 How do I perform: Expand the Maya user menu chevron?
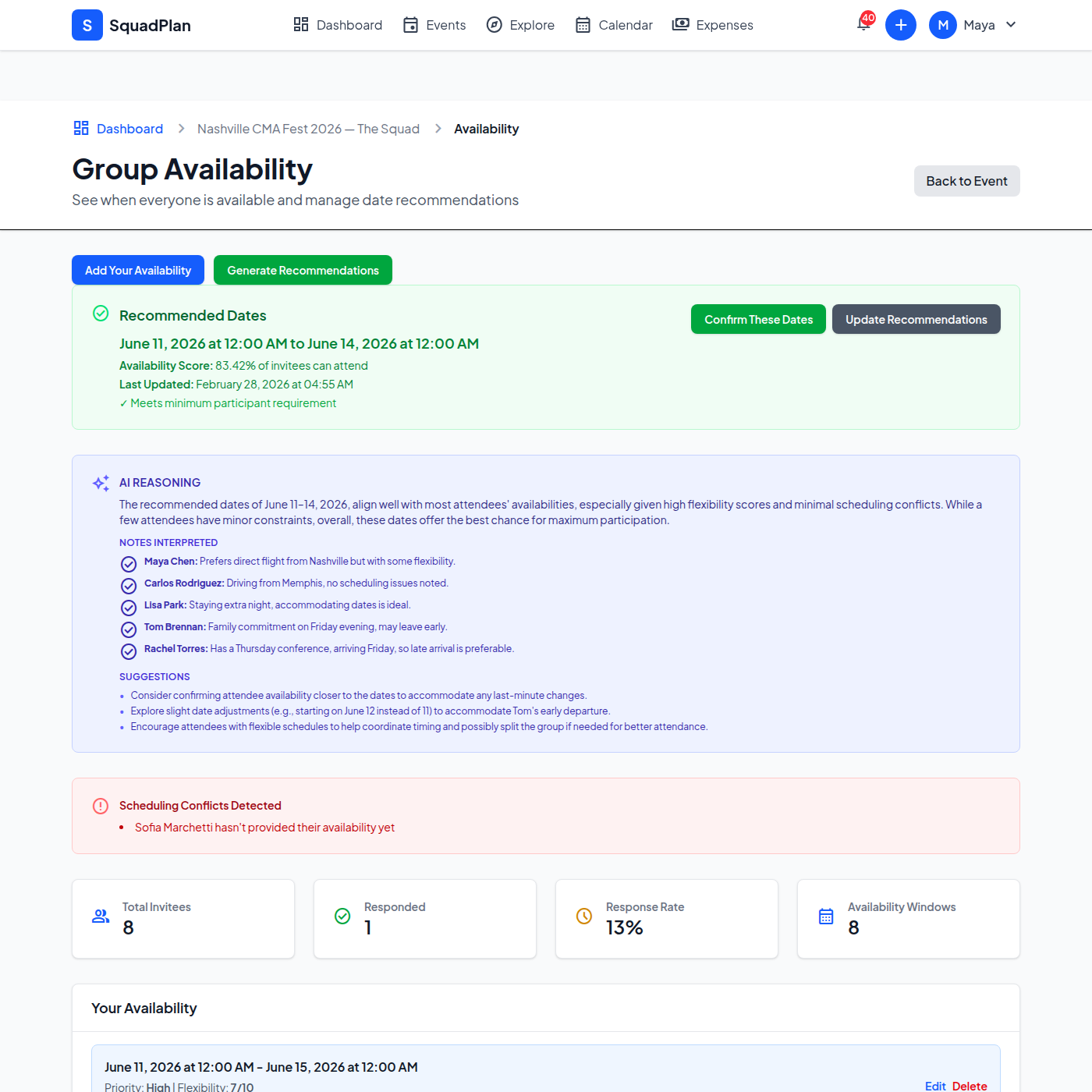(x=1011, y=25)
